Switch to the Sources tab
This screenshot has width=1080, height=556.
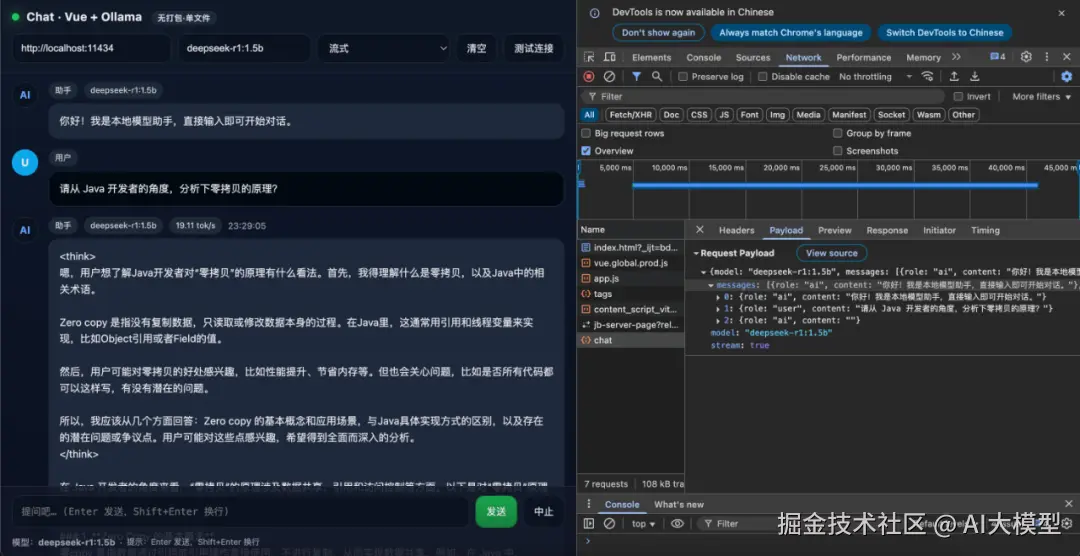pos(753,57)
